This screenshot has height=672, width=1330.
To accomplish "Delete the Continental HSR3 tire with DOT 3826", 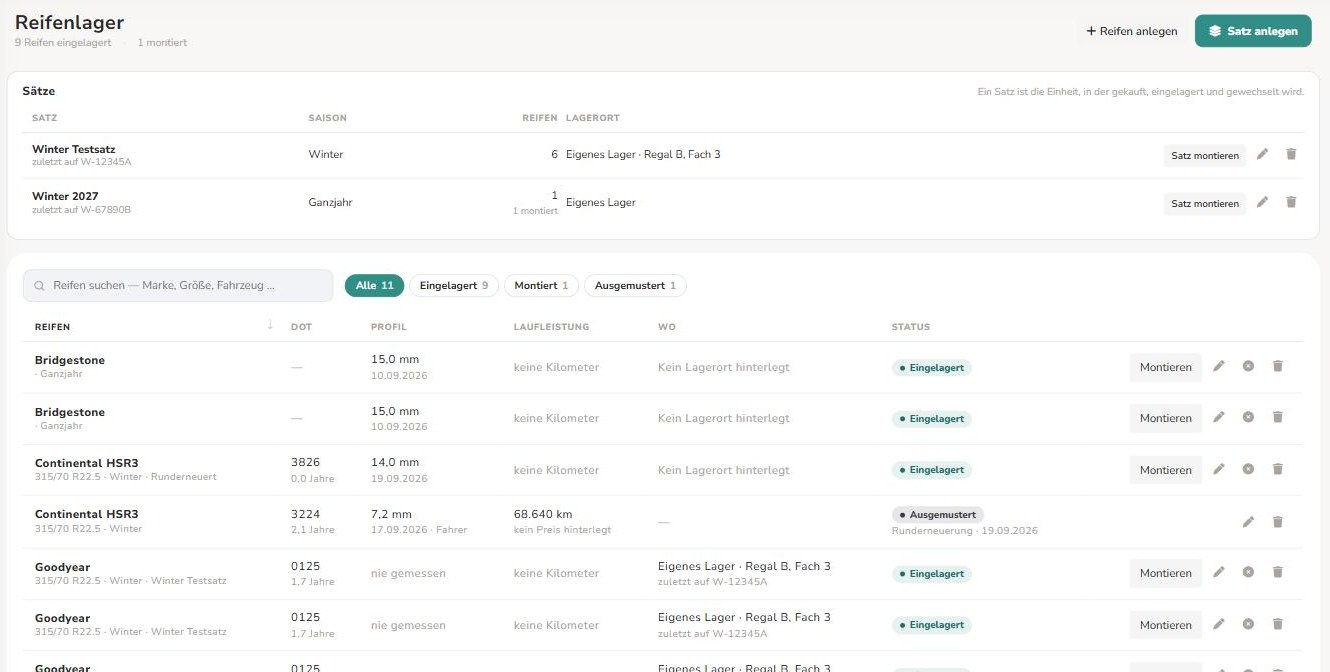I will click(1277, 469).
